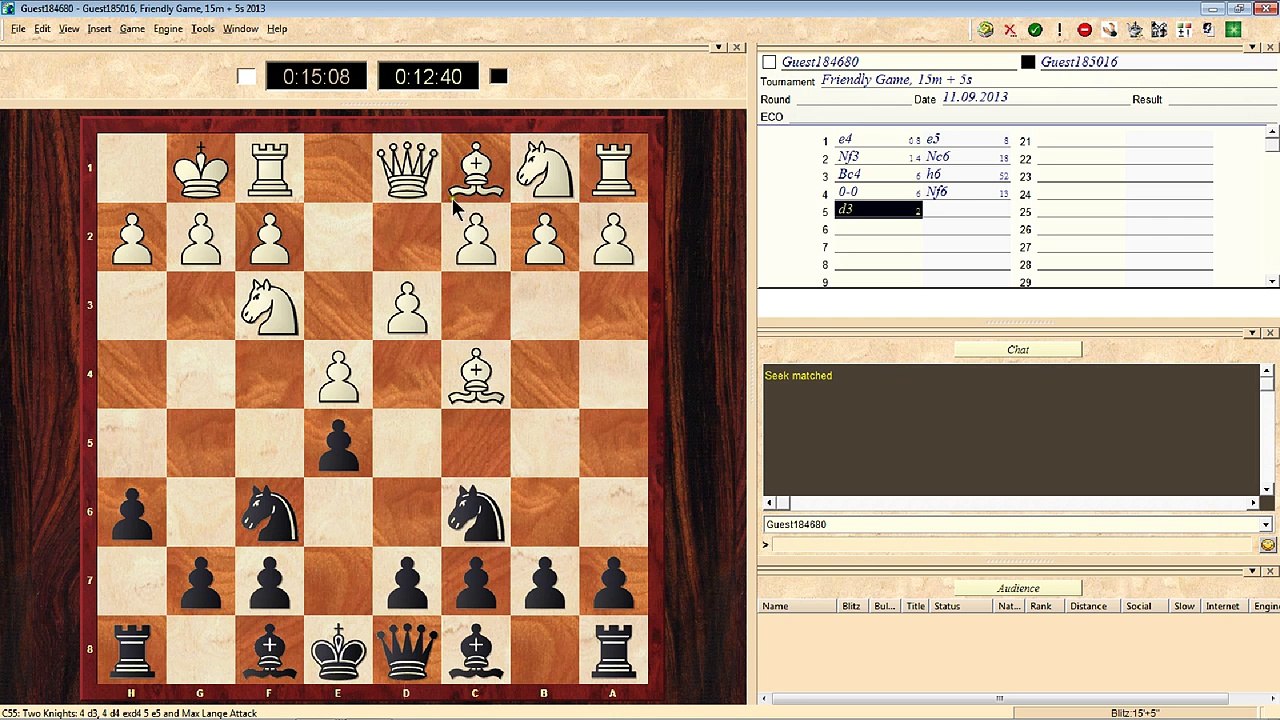The width and height of the screenshot is (1280, 720).
Task: Select the black pawn on e5
Action: click(x=339, y=443)
